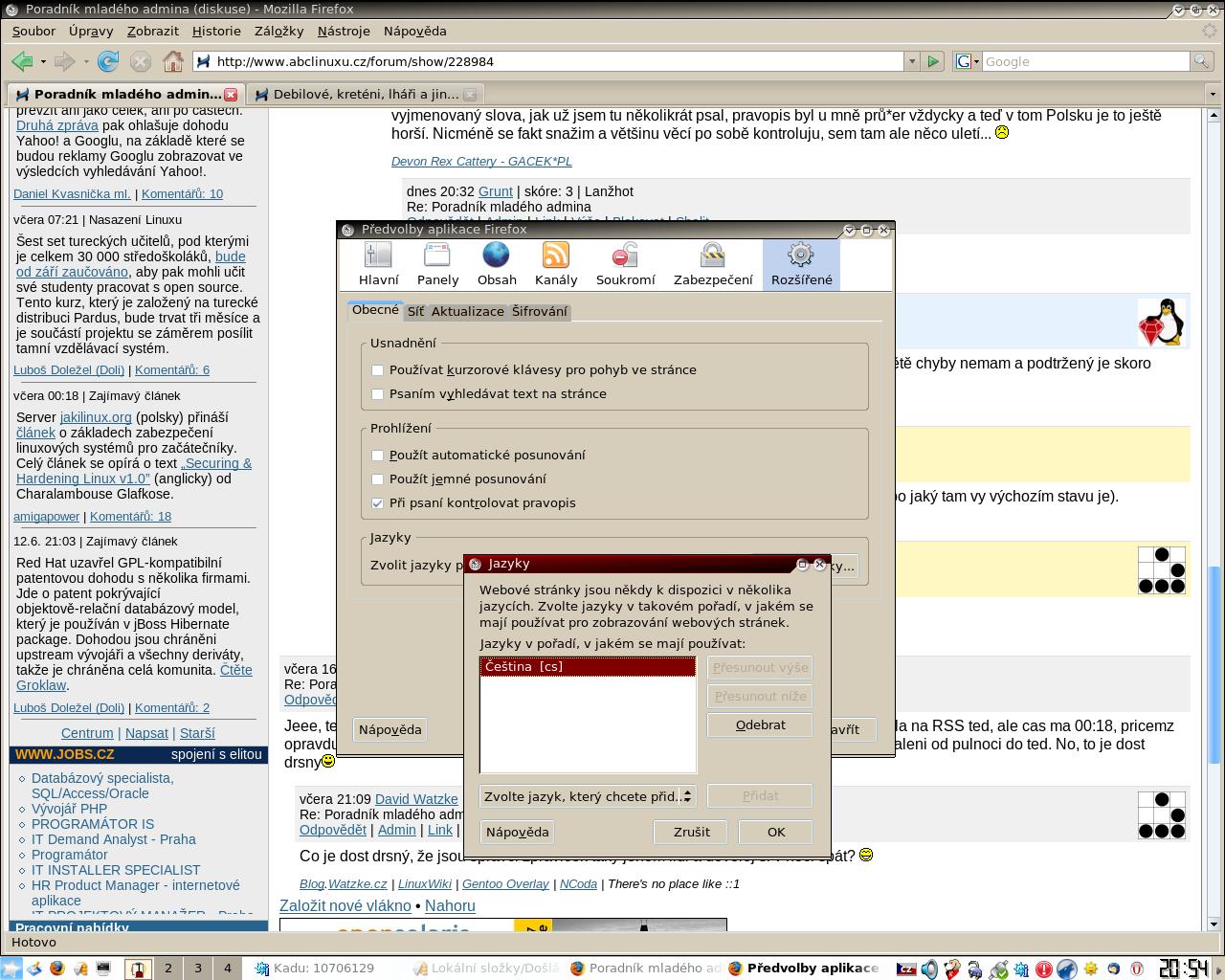Open the red exclamation tray icon
1225x980 pixels.
click(x=1044, y=969)
